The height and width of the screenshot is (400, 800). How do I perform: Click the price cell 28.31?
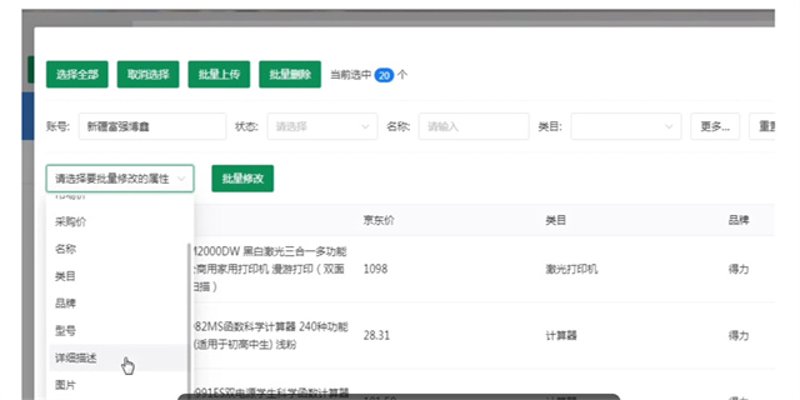tap(377, 336)
